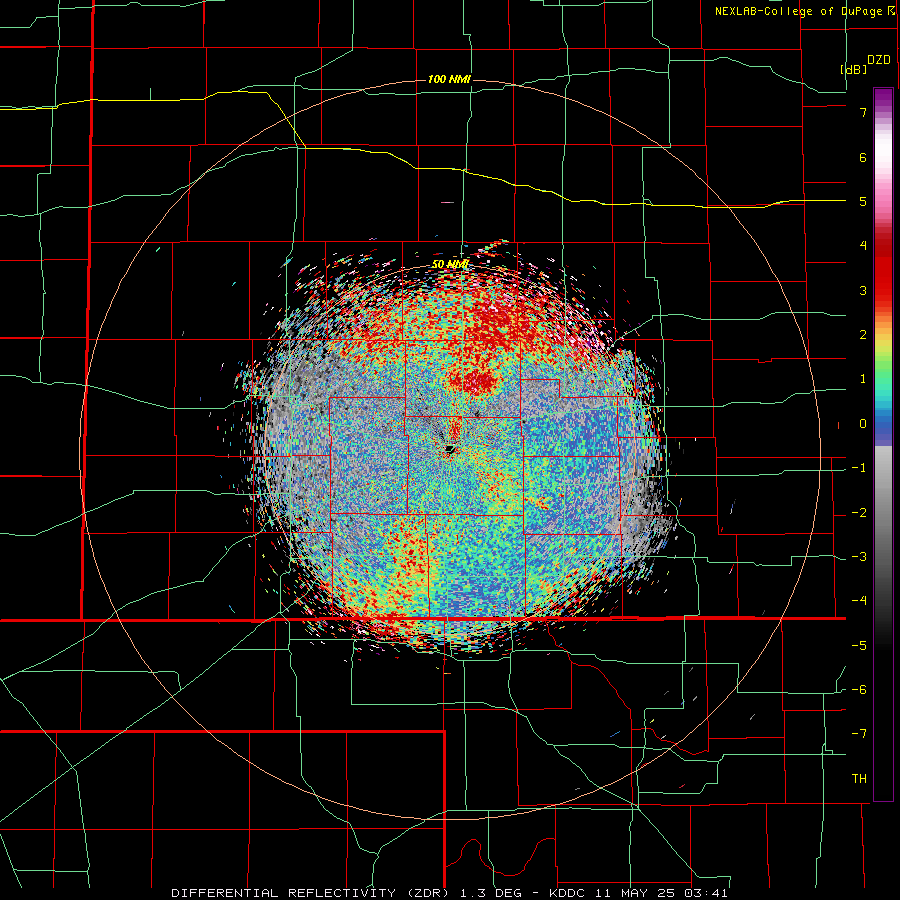Click the 3 value on the dB scale
Screen dimensions: 900x900
[x=863, y=290]
